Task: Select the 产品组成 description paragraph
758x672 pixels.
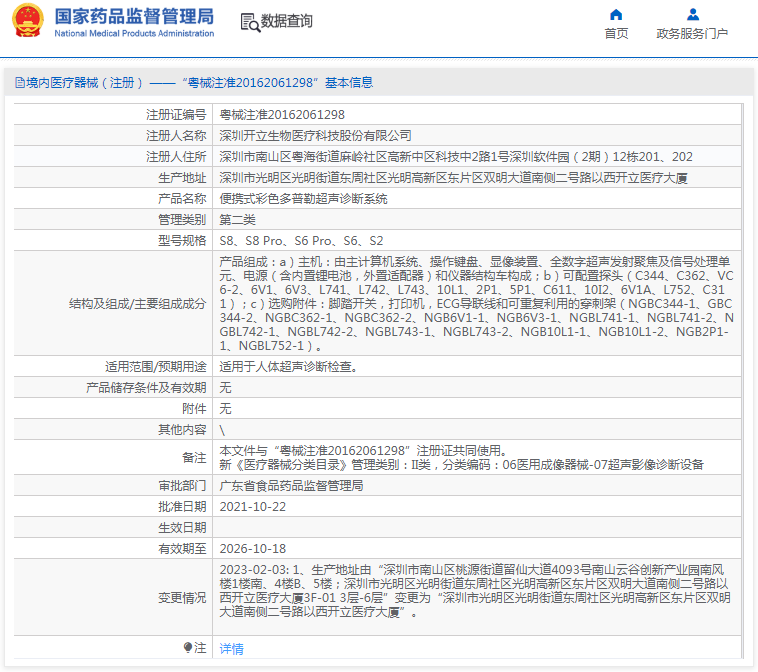Action: click(x=477, y=304)
